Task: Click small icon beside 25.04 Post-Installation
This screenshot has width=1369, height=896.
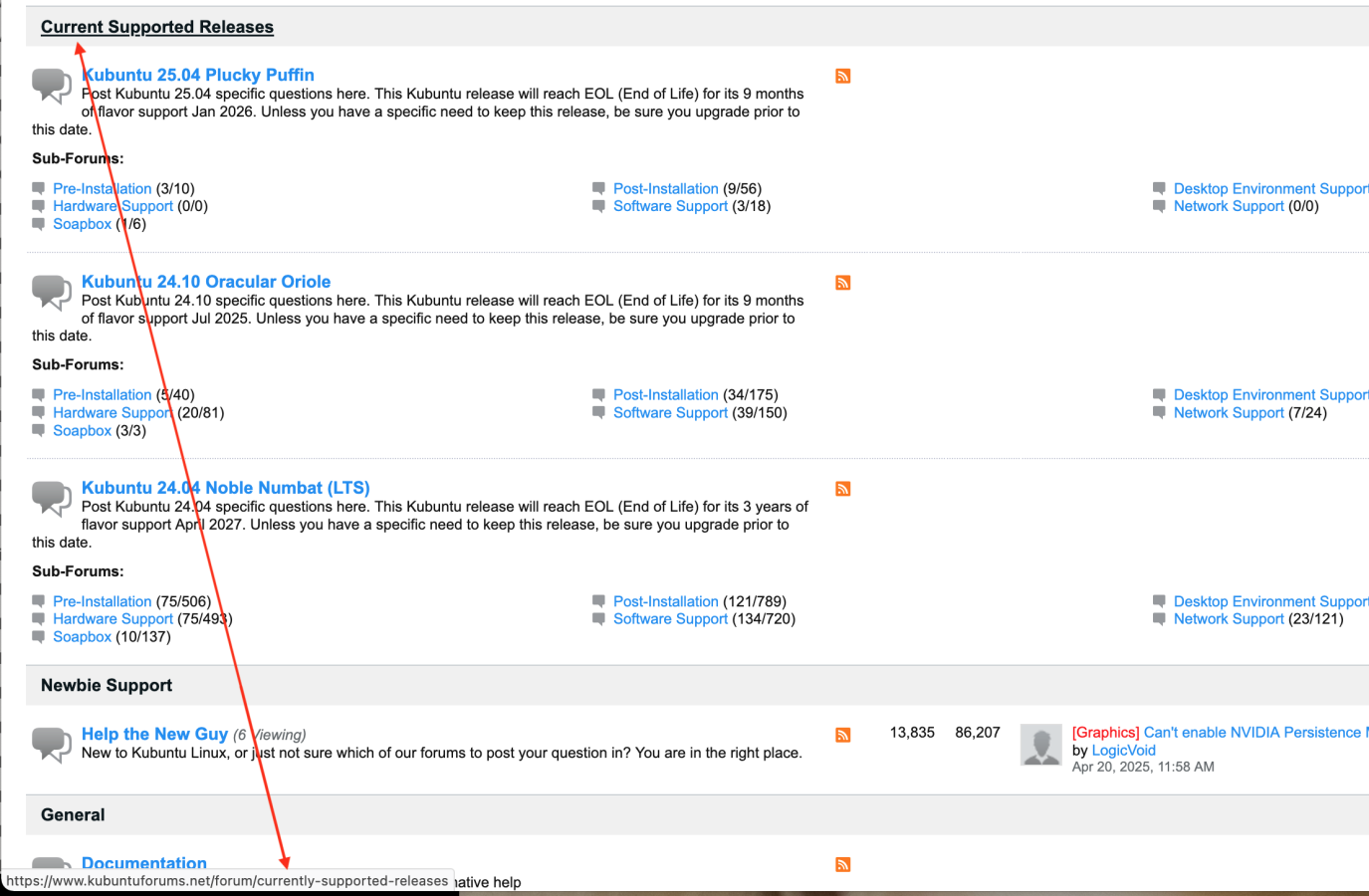Action: click(x=599, y=188)
